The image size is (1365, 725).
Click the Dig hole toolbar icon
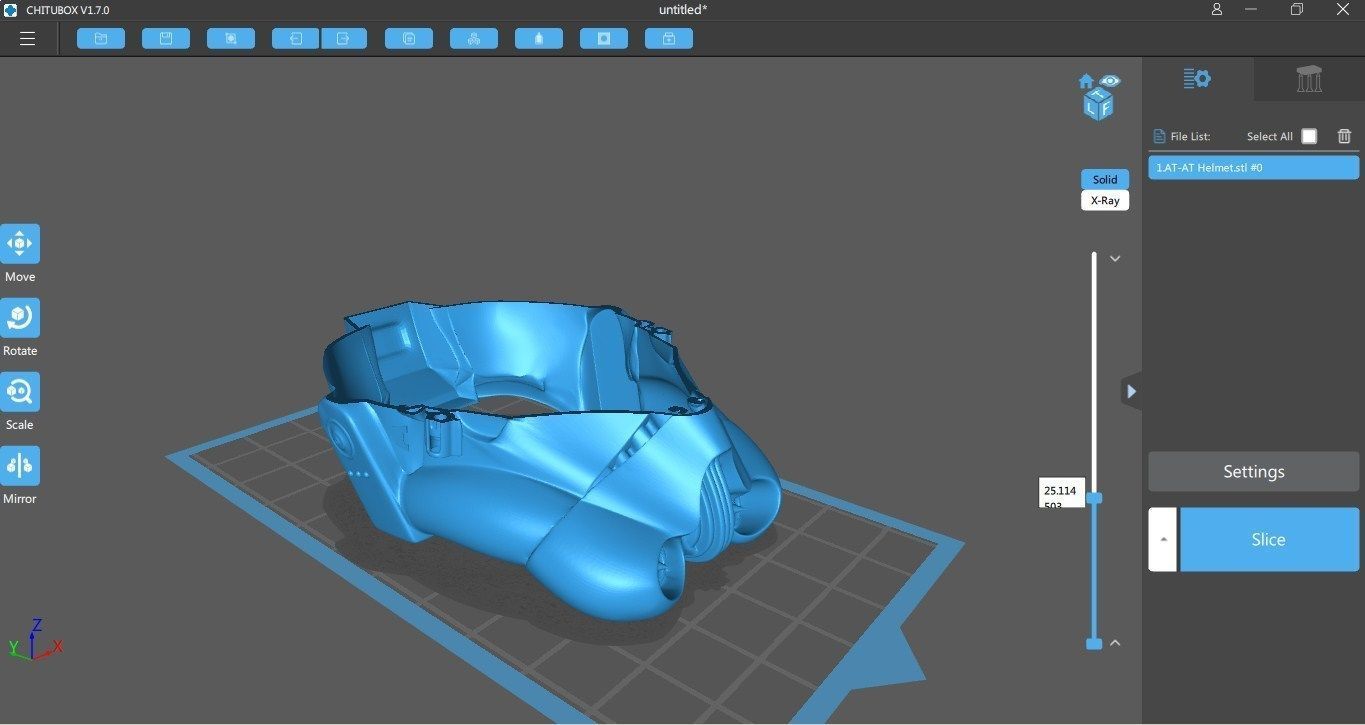tap(604, 39)
